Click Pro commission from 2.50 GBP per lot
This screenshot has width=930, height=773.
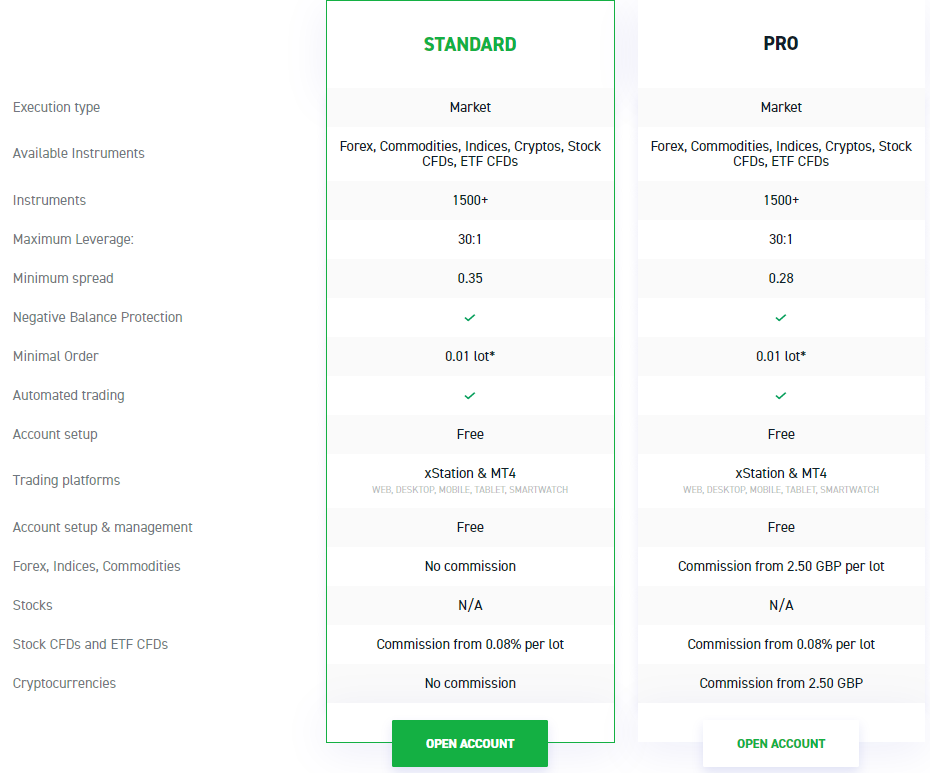(781, 567)
